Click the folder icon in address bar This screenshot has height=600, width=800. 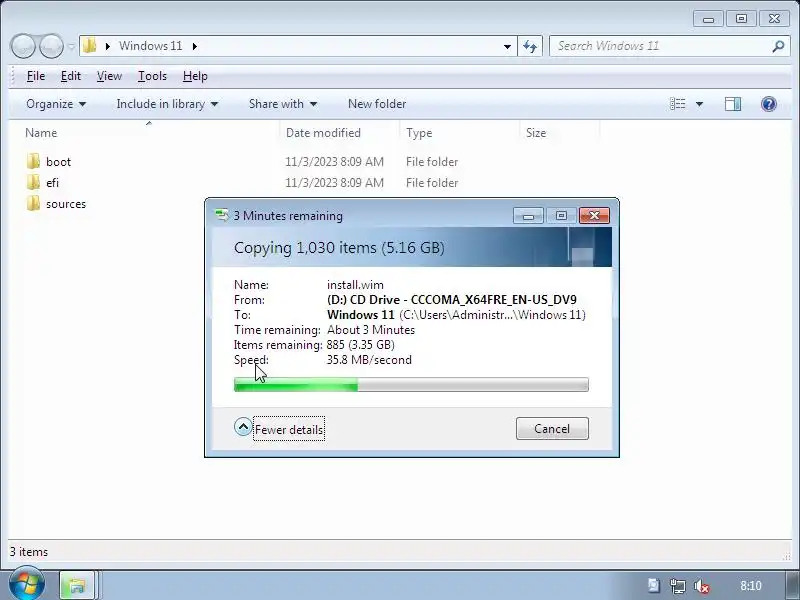(x=90, y=46)
